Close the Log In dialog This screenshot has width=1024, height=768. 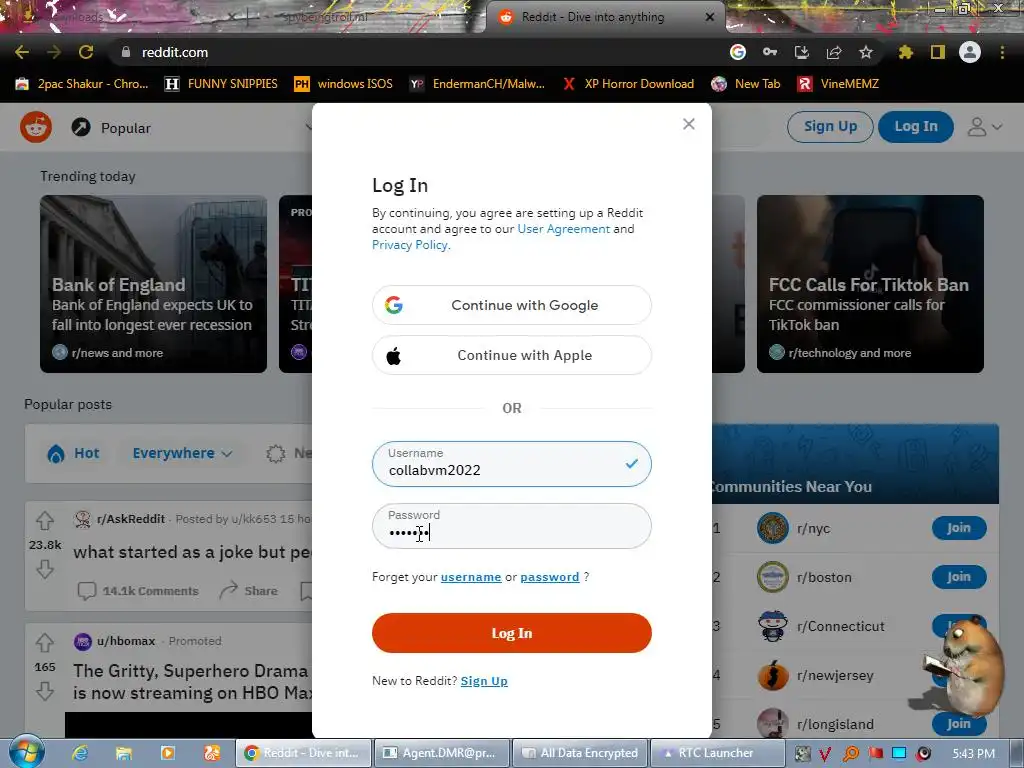[x=688, y=124]
